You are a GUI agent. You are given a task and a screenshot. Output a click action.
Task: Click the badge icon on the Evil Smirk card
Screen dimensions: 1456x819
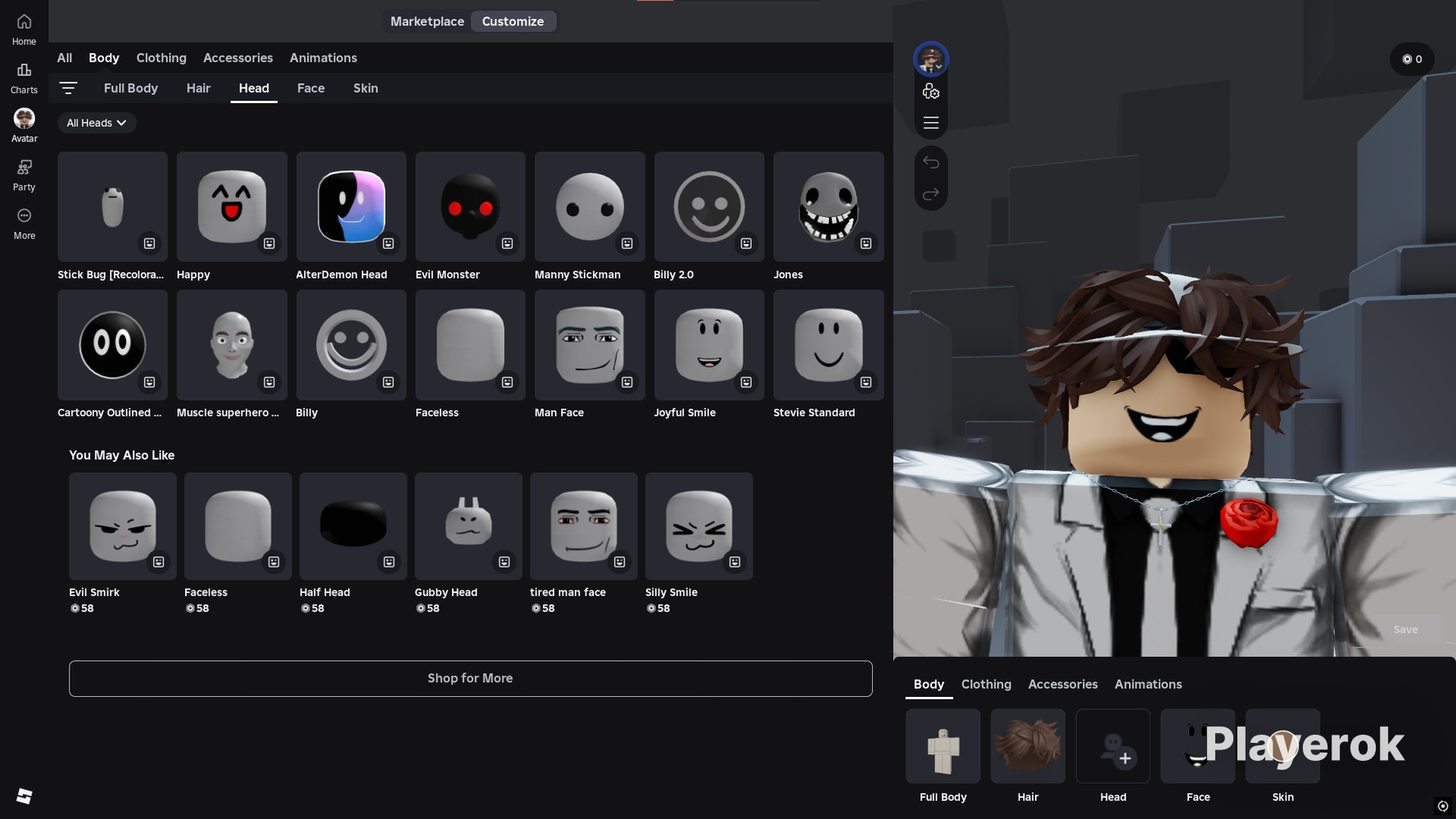tap(159, 562)
